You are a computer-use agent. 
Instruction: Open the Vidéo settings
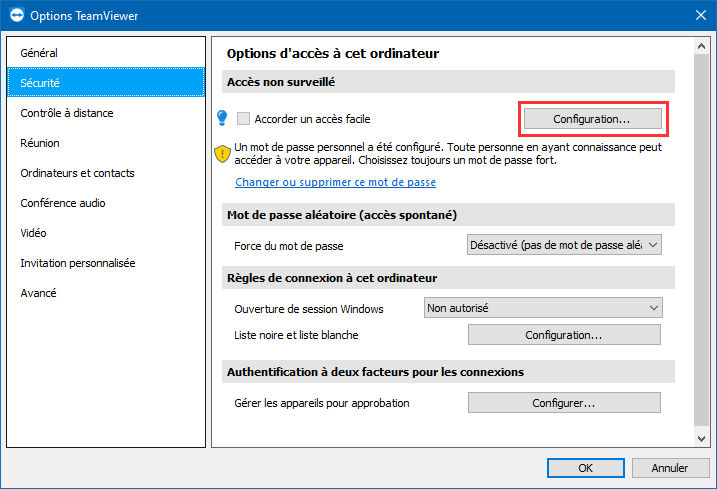click(x=106, y=233)
